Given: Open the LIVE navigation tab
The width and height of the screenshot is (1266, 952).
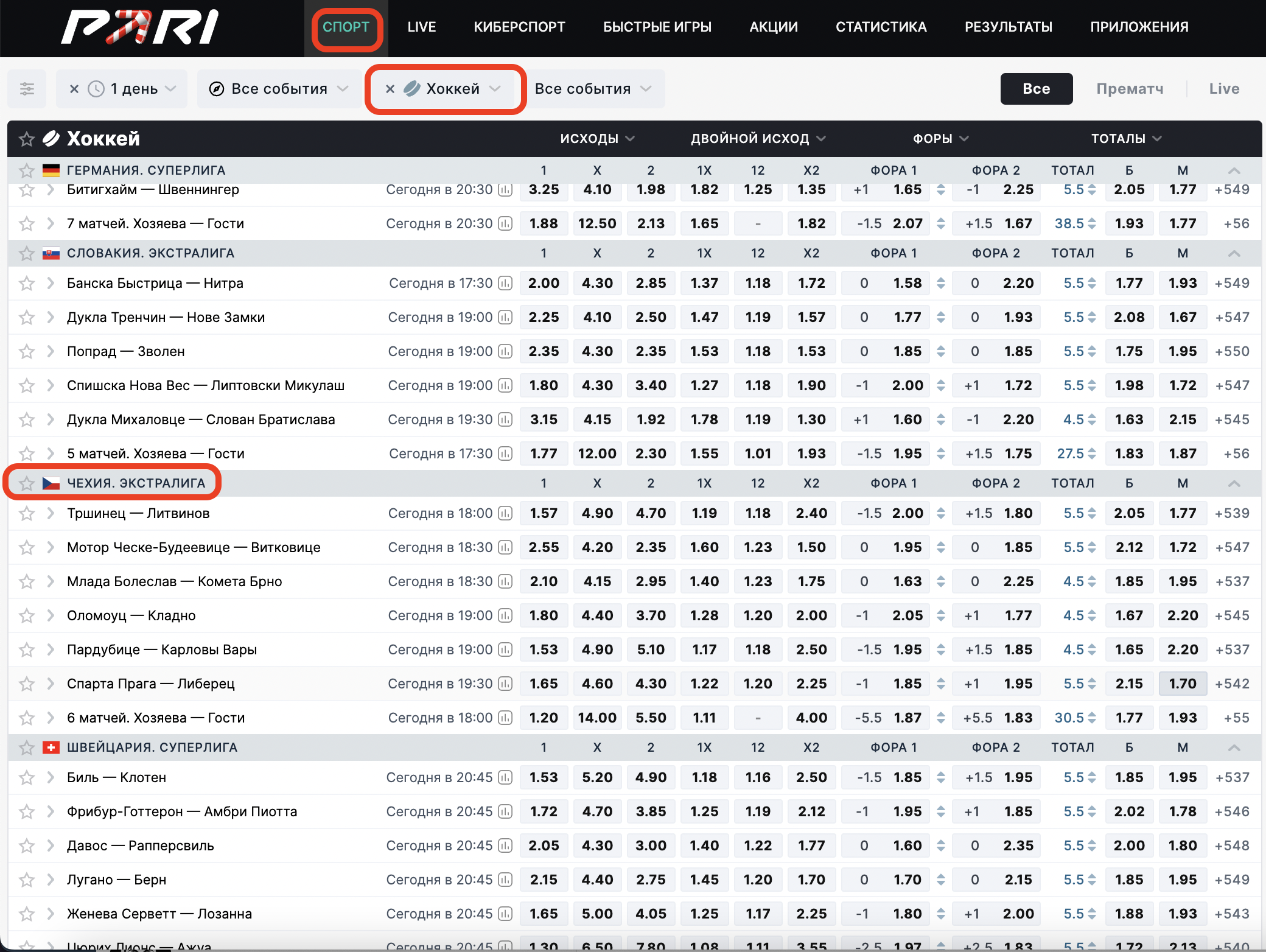Looking at the screenshot, I should click(x=422, y=27).
